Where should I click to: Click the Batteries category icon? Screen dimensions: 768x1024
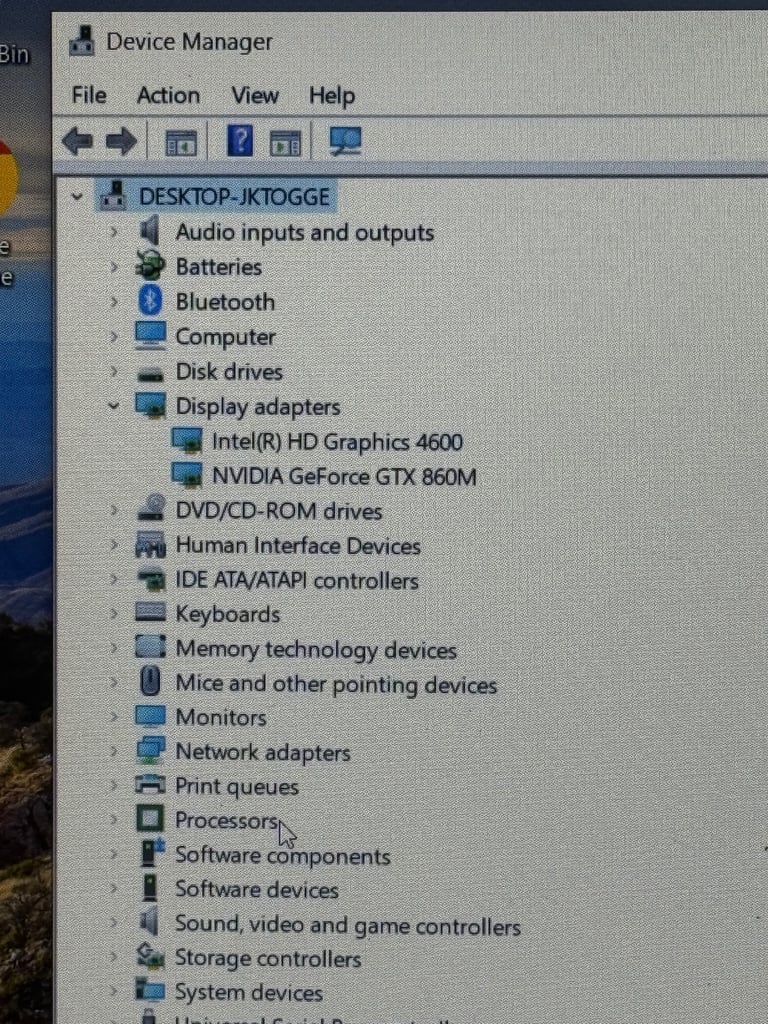click(150, 266)
